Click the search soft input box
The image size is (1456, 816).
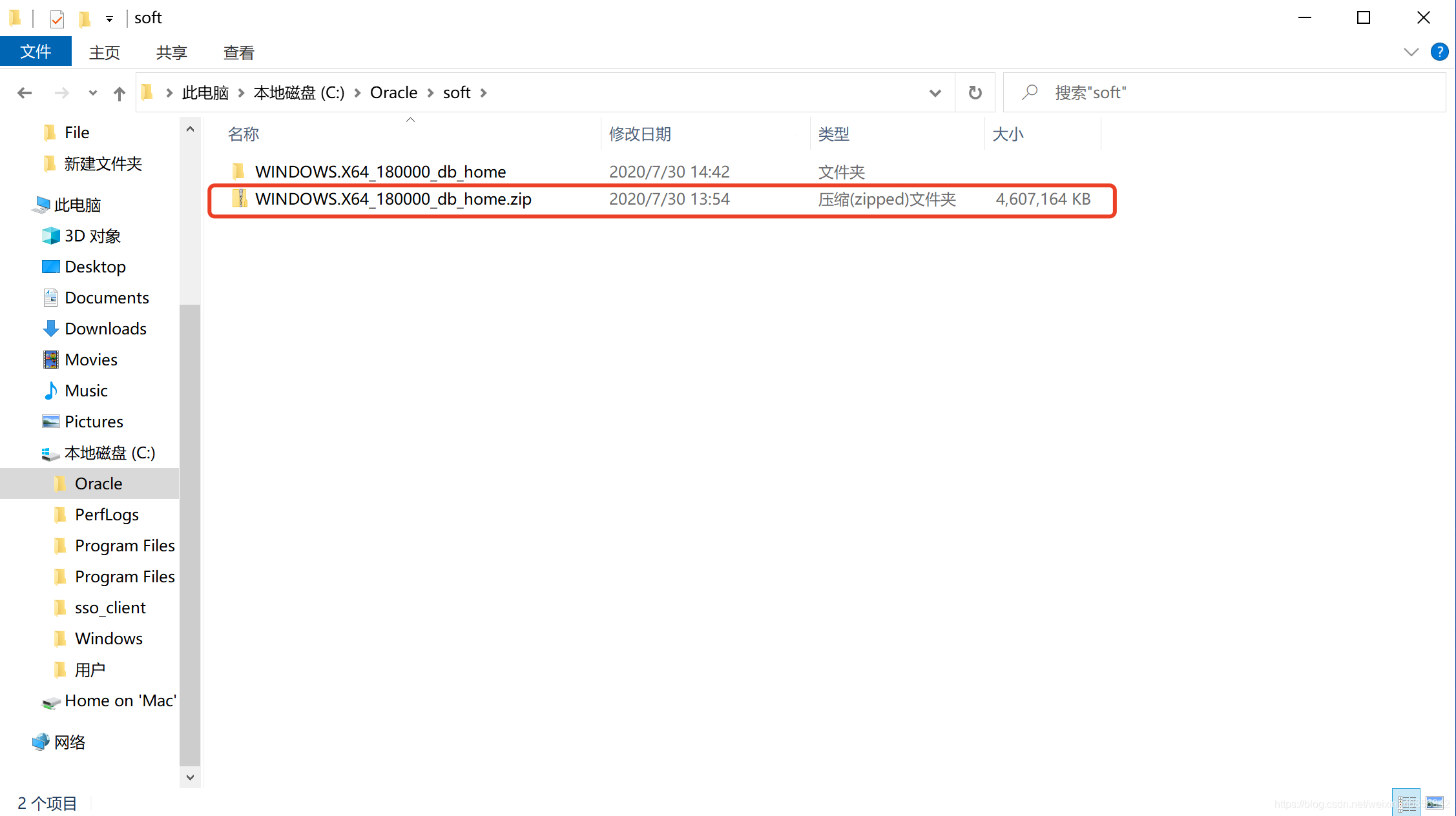coord(1227,93)
